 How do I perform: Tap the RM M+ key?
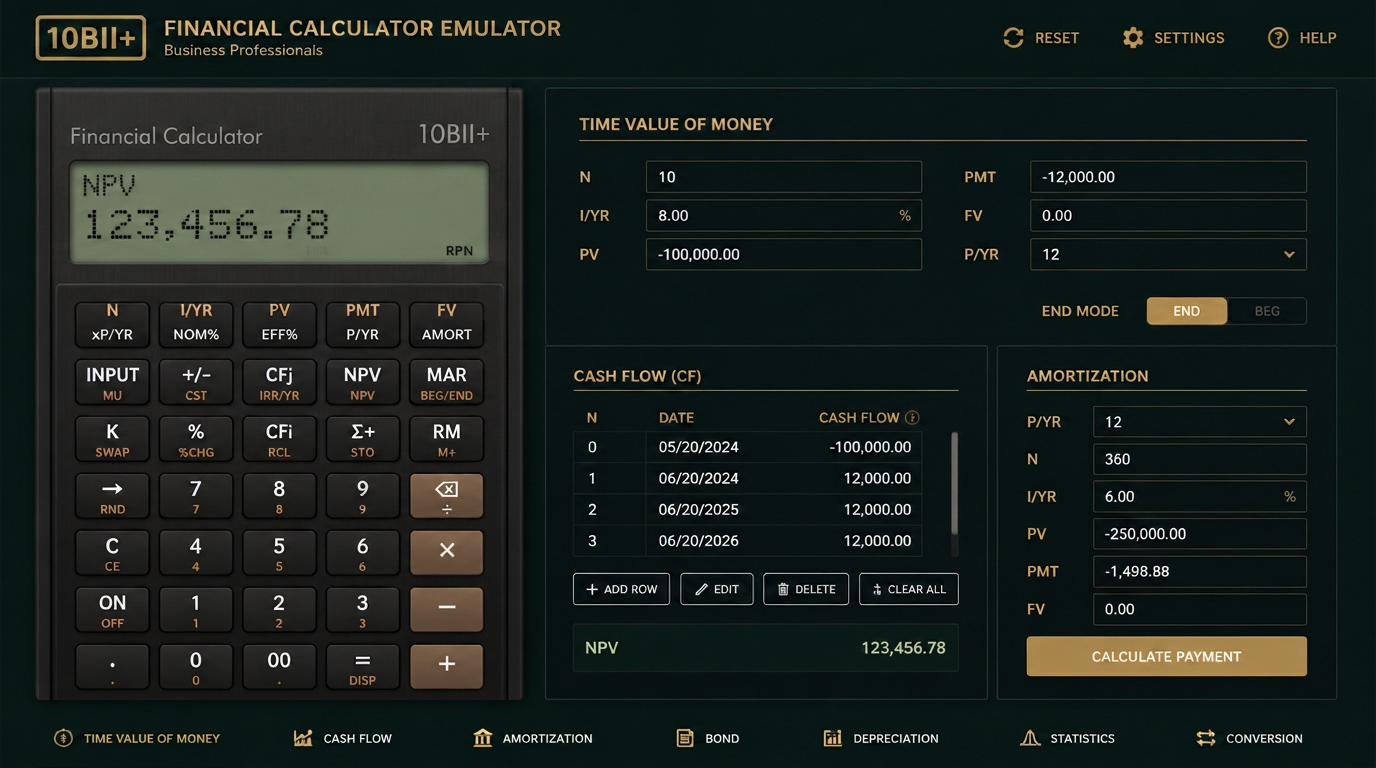(x=446, y=438)
